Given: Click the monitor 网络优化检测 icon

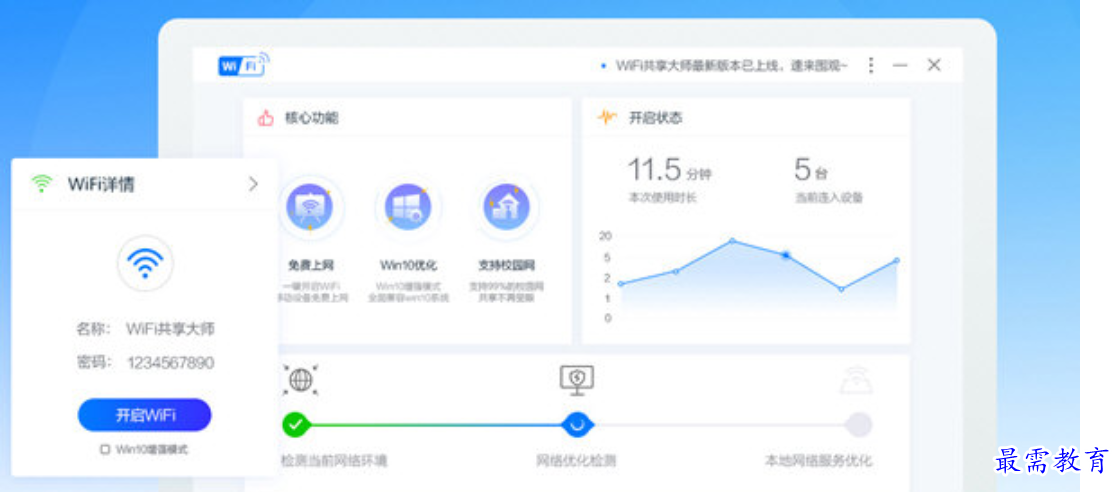Looking at the screenshot, I should click(x=576, y=380).
